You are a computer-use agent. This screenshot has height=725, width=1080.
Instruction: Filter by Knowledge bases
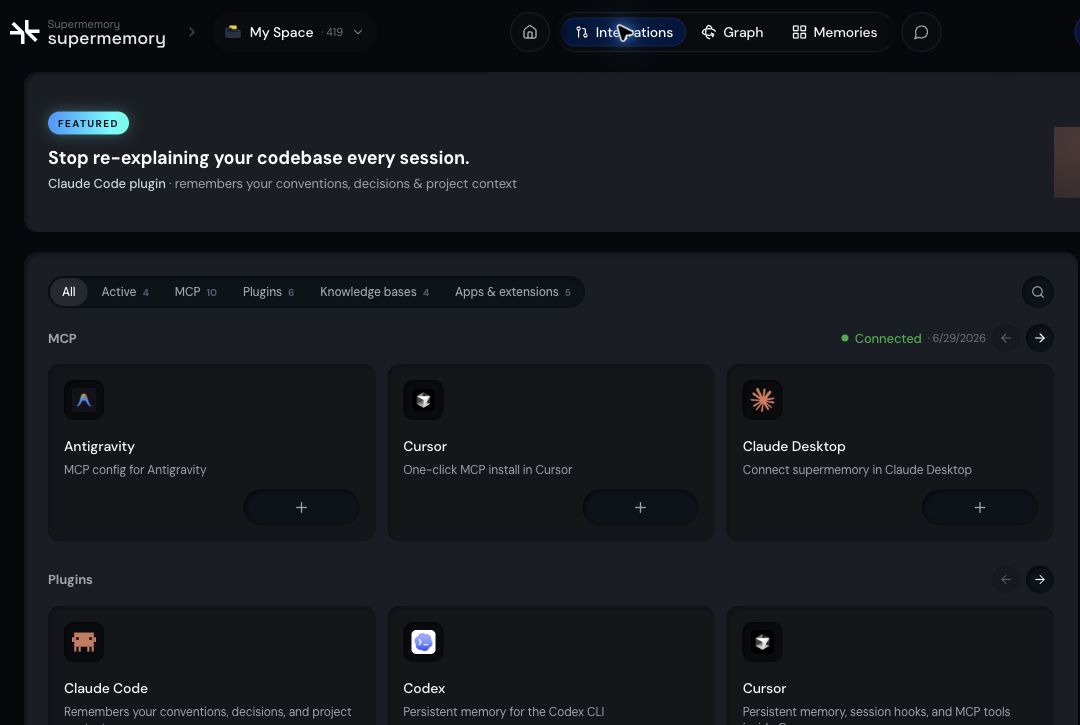374,292
